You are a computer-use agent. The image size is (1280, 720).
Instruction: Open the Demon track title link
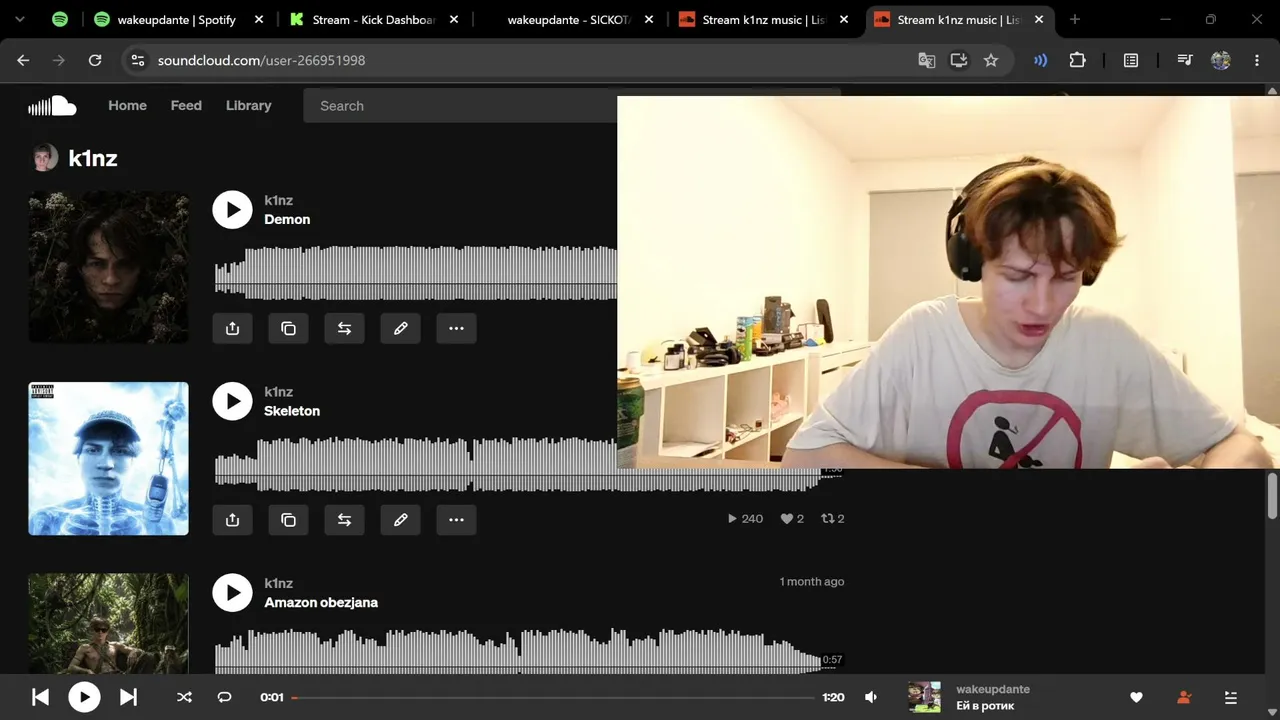(x=287, y=219)
